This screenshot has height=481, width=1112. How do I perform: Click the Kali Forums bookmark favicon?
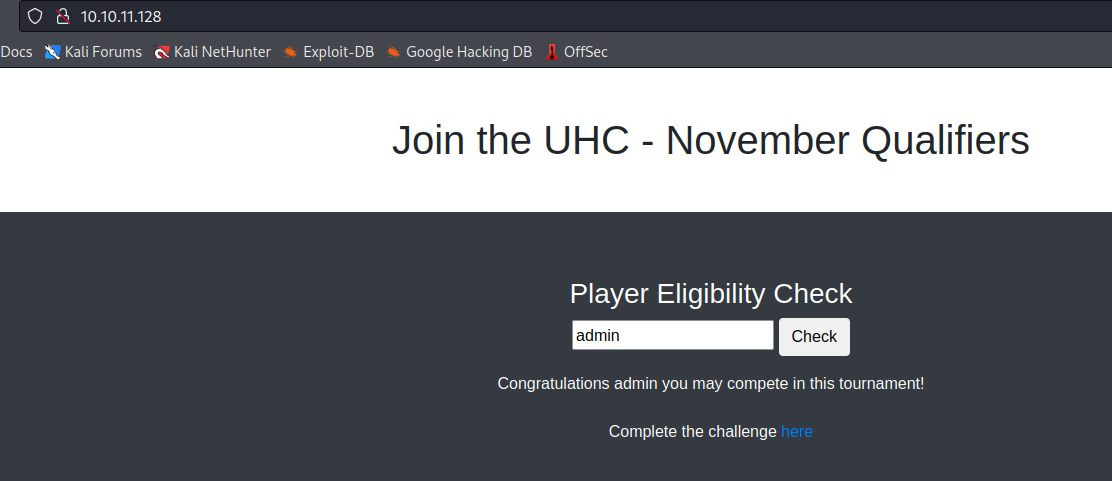pyautogui.click(x=52, y=52)
